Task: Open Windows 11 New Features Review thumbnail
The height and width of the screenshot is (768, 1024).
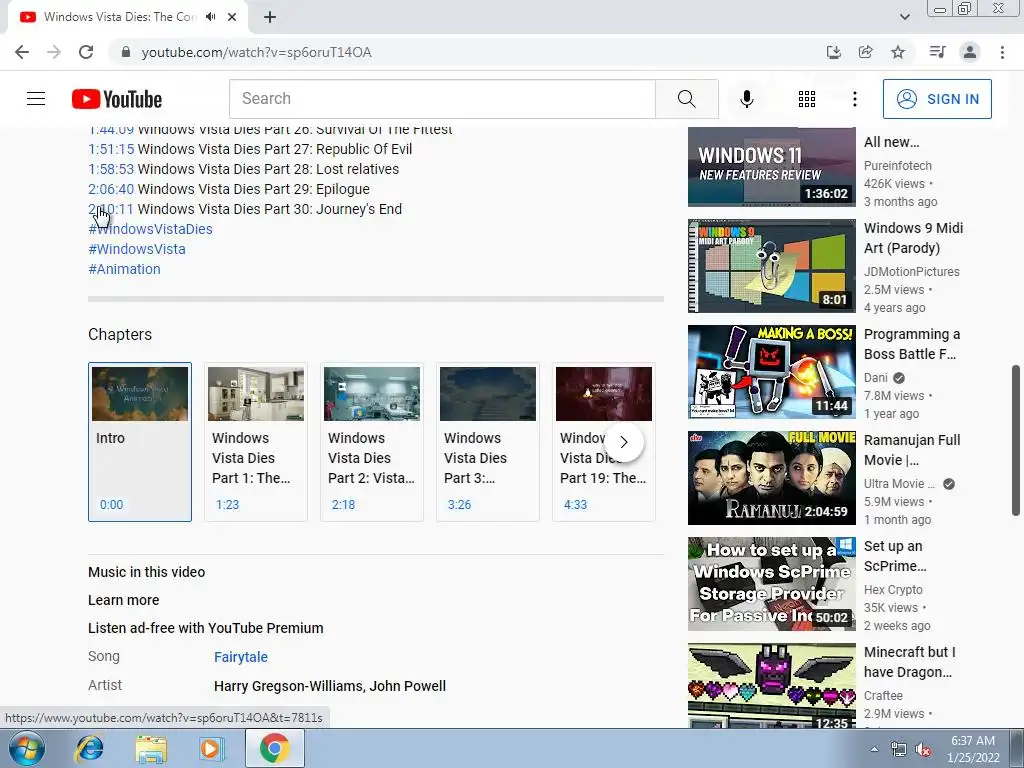Action: click(771, 167)
